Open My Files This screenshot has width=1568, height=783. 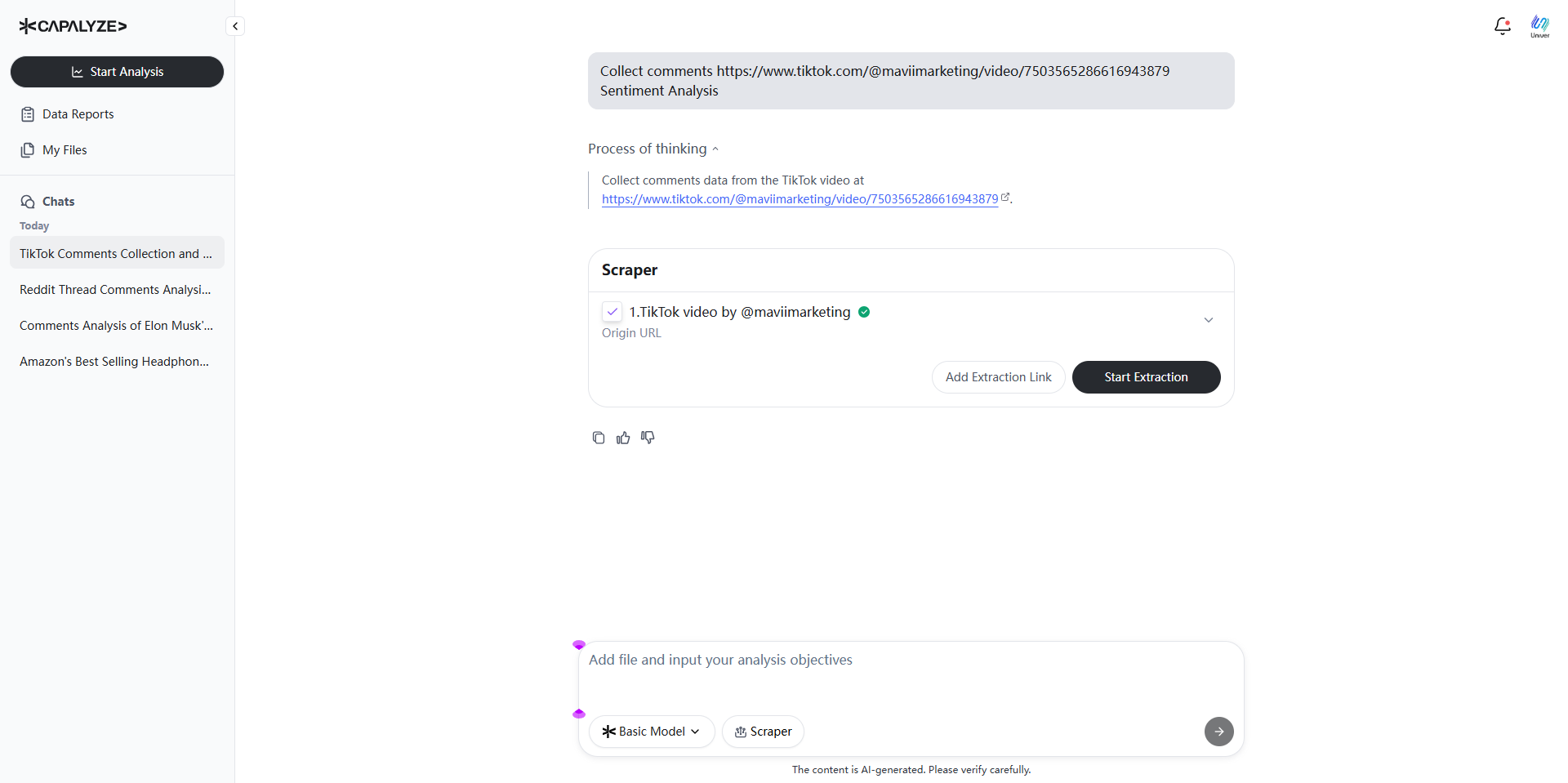pos(117,150)
